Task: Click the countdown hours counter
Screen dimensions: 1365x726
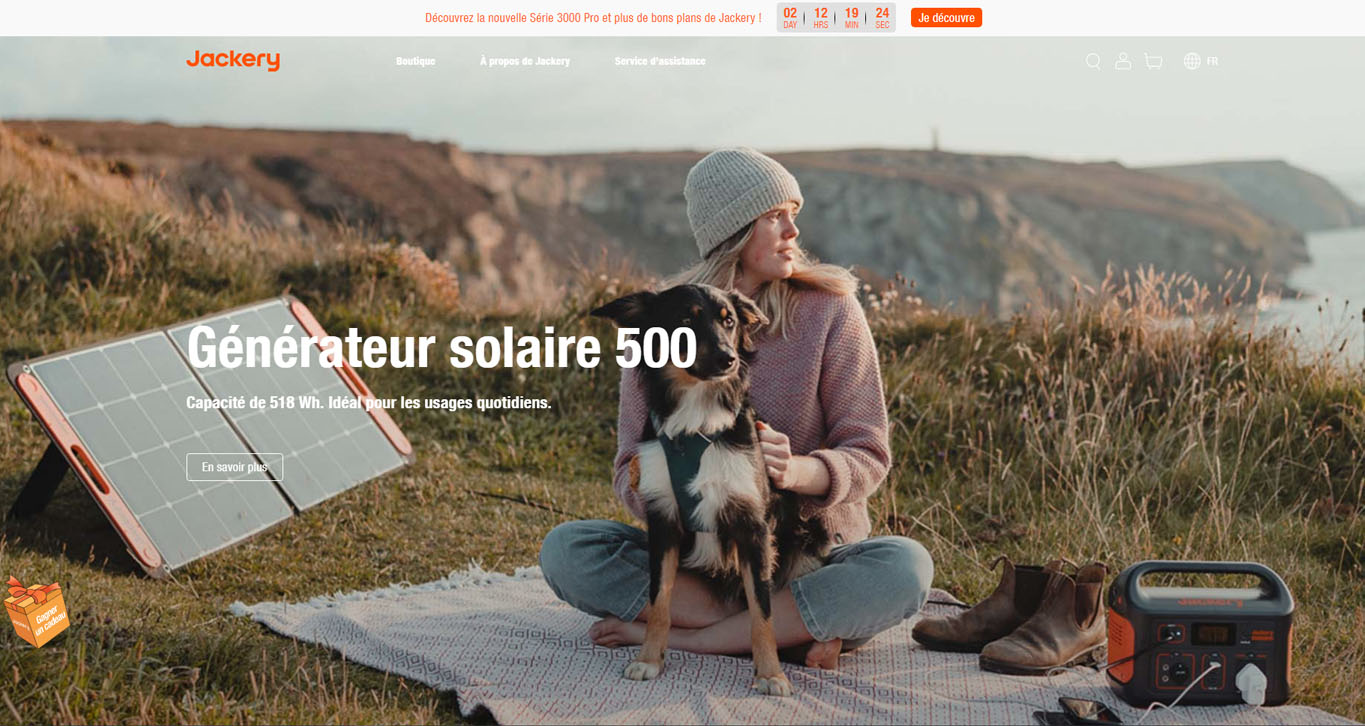Action: [821, 17]
